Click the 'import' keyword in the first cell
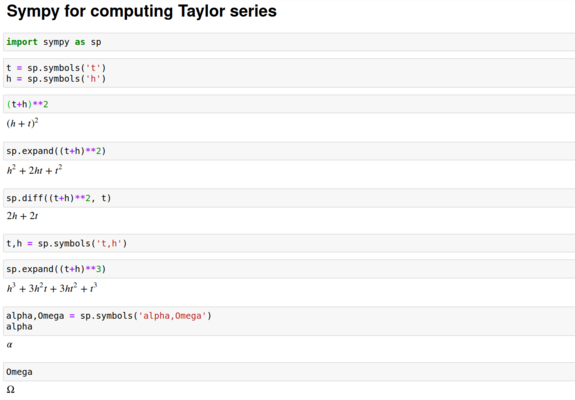The image size is (575, 400). (22, 42)
